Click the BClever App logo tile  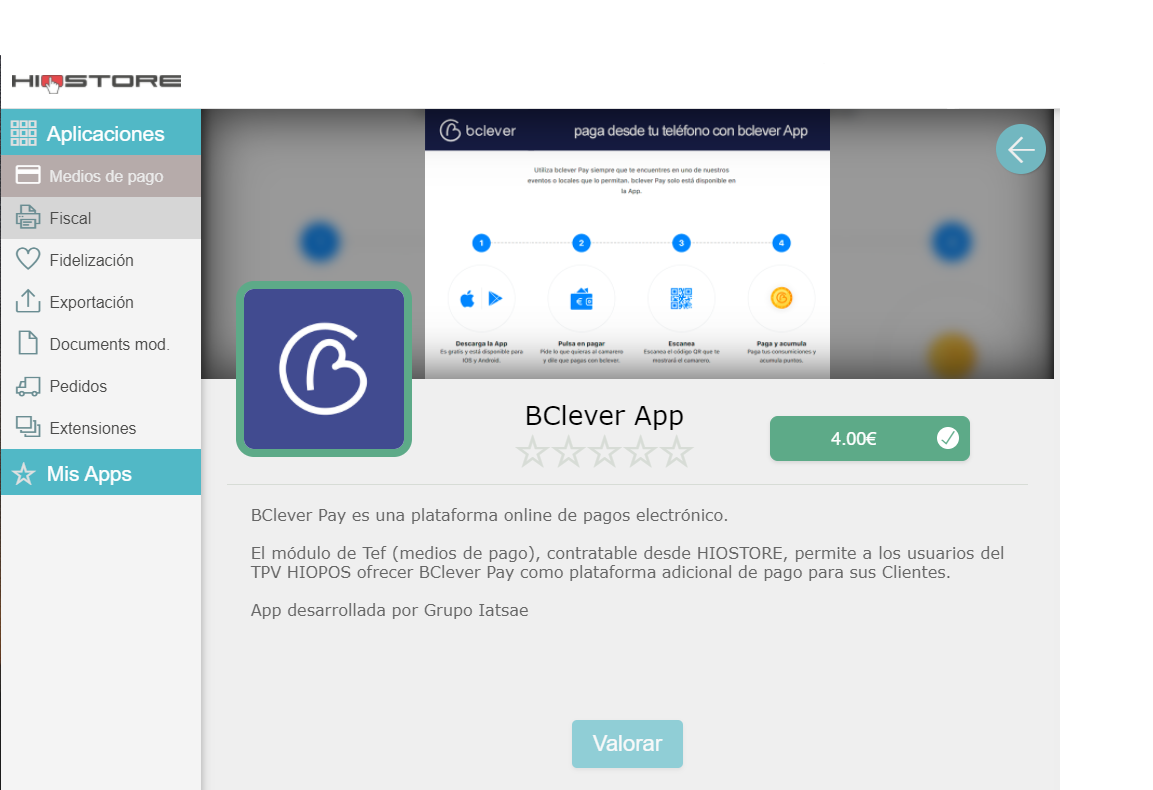click(x=324, y=369)
